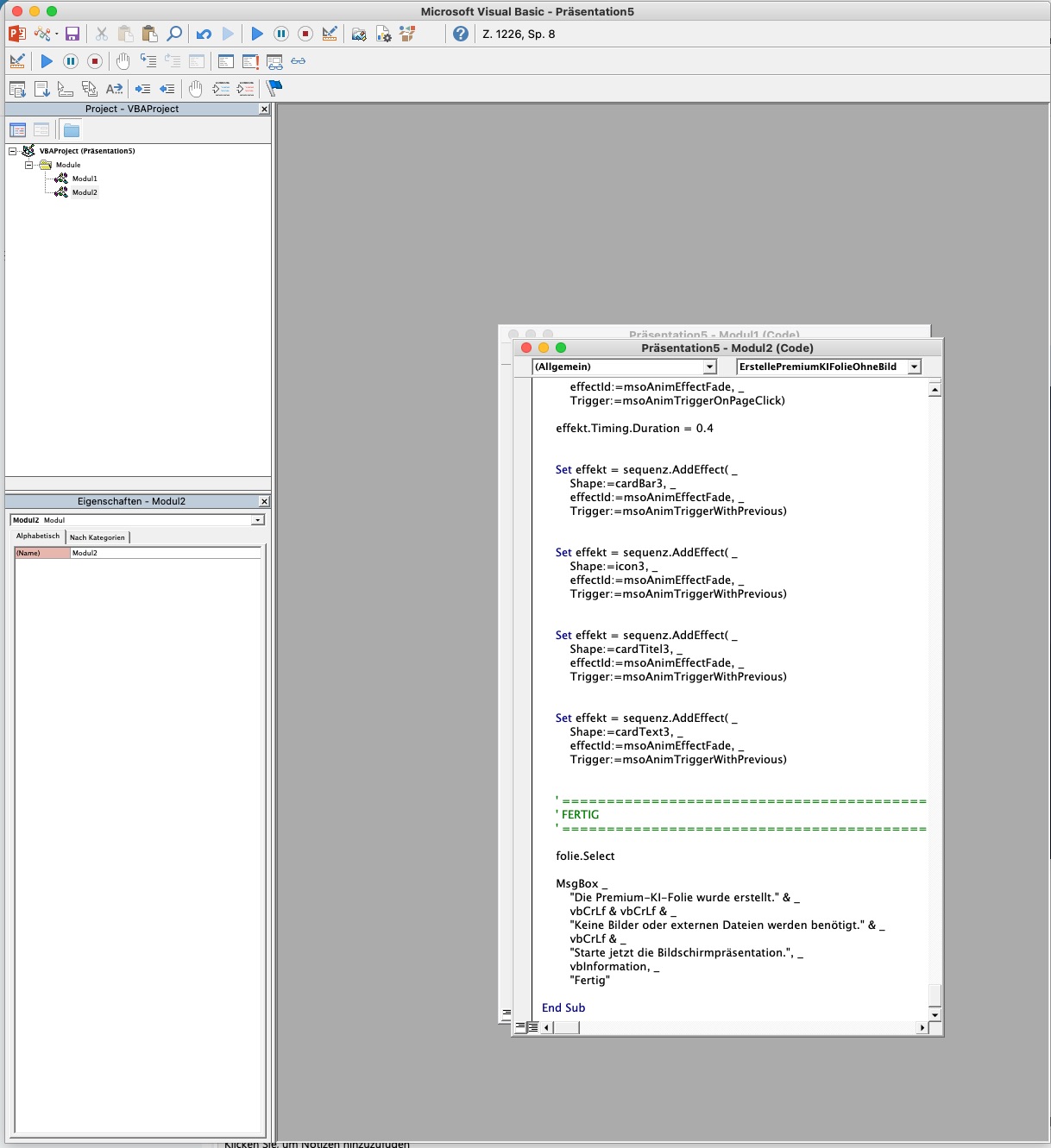The width and height of the screenshot is (1051, 1148).
Task: Click List Properties/Methods icon
Action: pos(17,88)
